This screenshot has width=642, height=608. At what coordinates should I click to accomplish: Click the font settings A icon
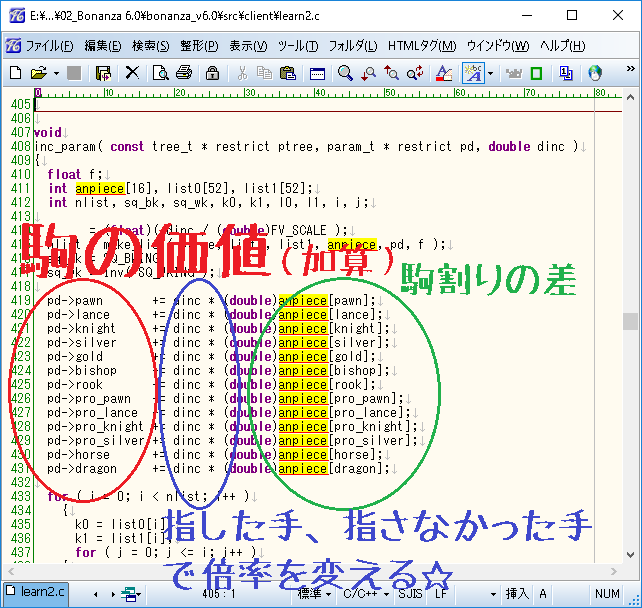pyautogui.click(x=443, y=74)
